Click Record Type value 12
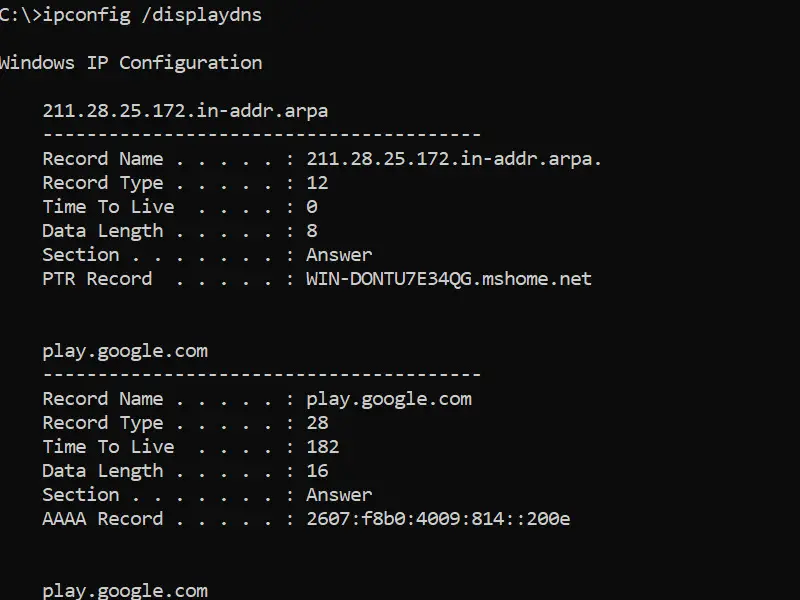This screenshot has height=600, width=800. point(317,183)
